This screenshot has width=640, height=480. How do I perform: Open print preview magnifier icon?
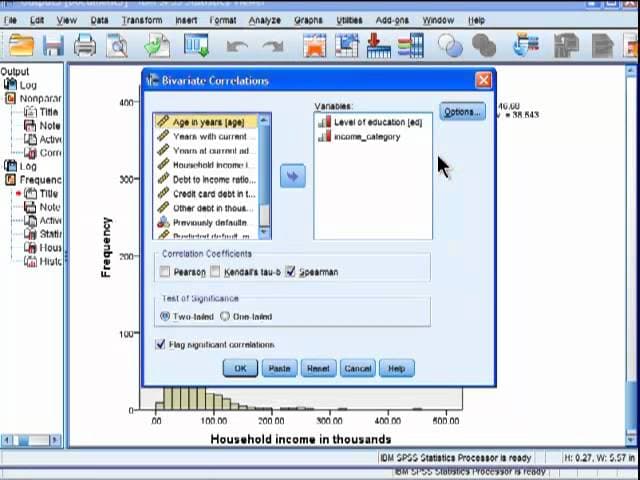coord(117,45)
